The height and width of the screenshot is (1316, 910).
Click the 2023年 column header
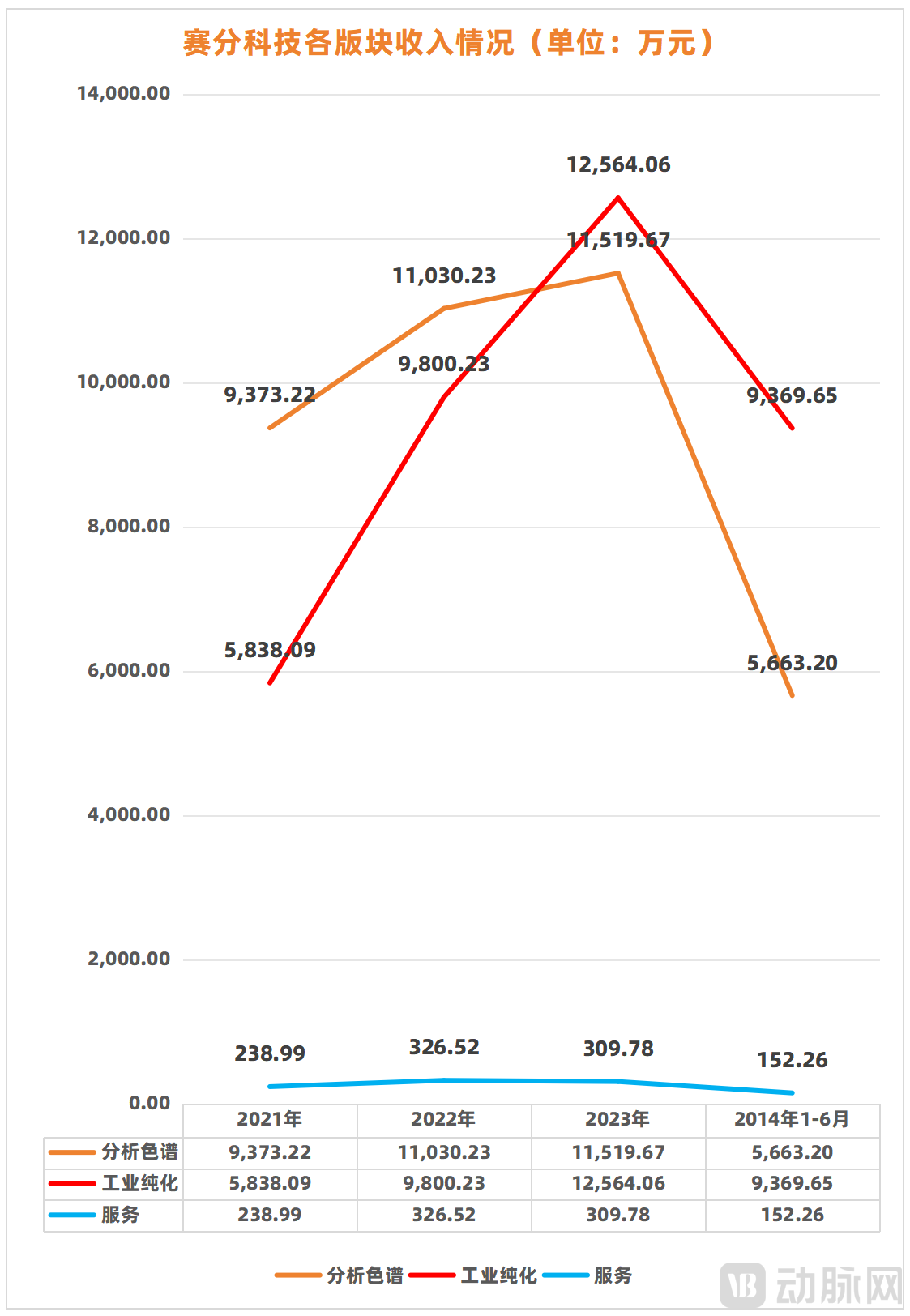(x=617, y=1119)
